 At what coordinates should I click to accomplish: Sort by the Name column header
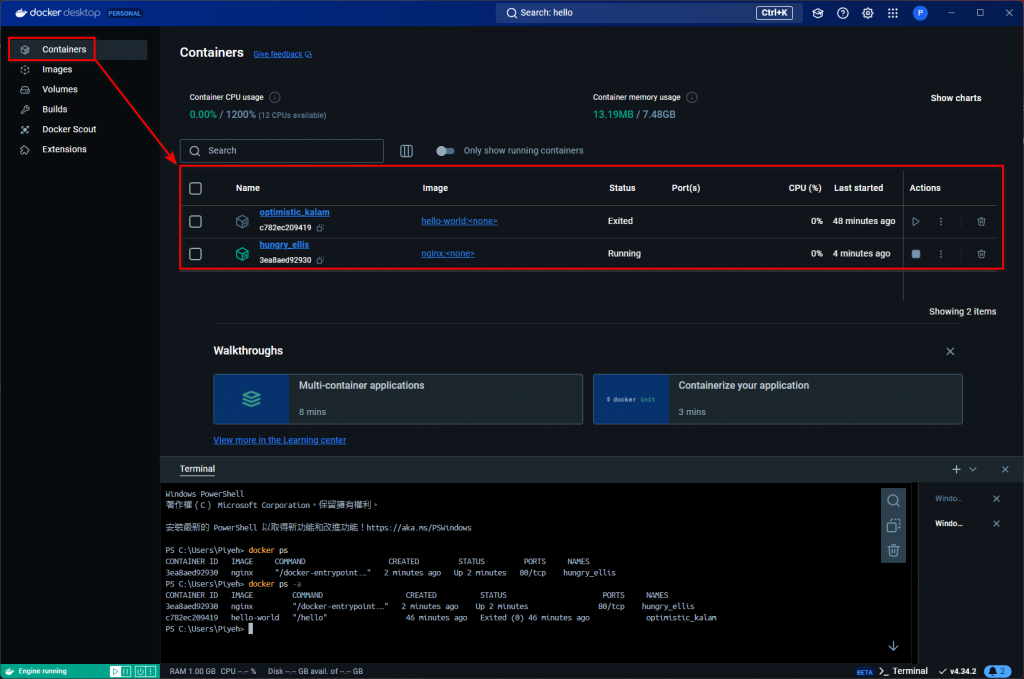pos(248,188)
